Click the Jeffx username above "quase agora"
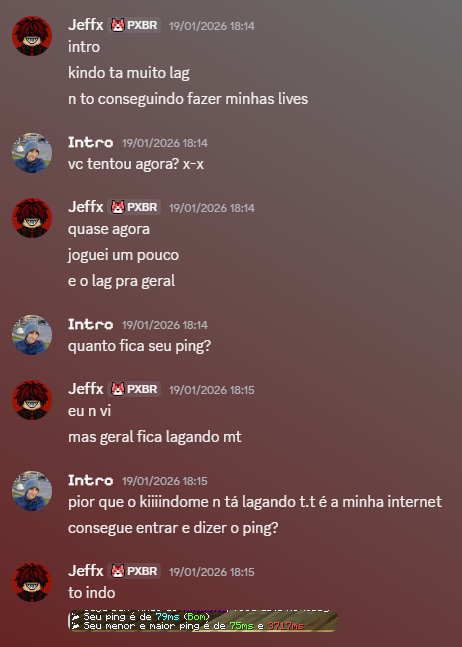Screen dimensions: 462x647 [85, 206]
